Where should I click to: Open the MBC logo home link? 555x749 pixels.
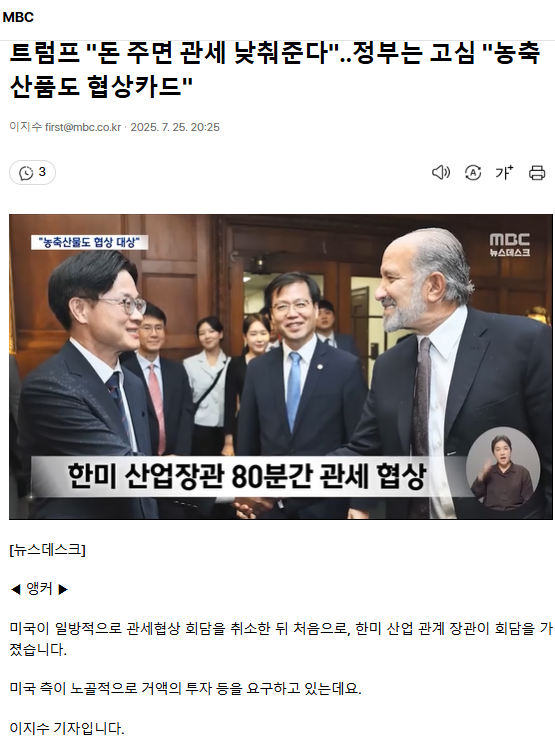click(18, 17)
